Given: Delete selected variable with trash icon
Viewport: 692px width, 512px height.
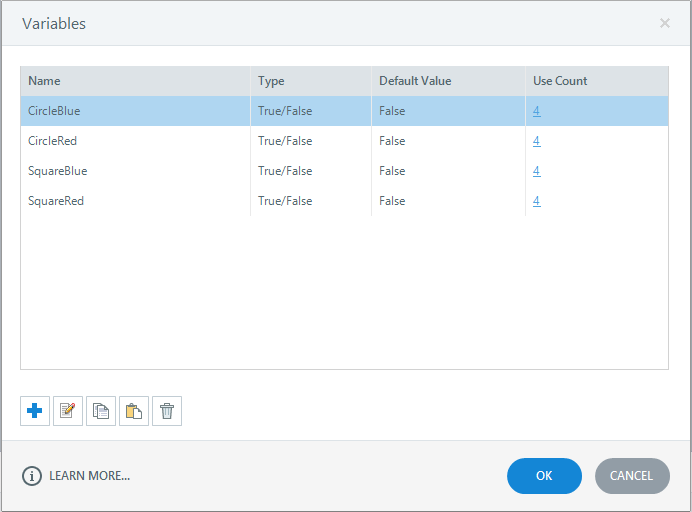Looking at the screenshot, I should [x=167, y=411].
